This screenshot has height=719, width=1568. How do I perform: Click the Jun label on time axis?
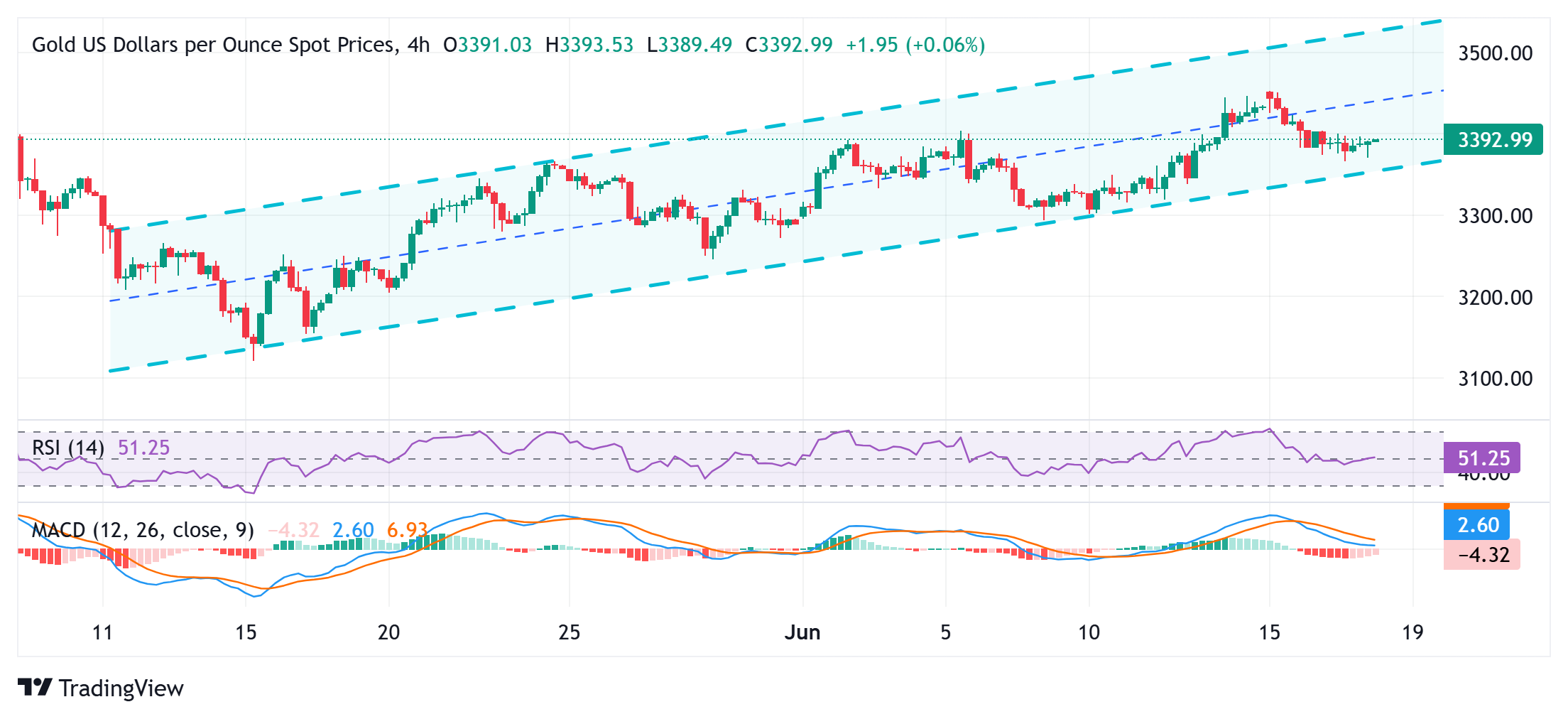(x=802, y=632)
